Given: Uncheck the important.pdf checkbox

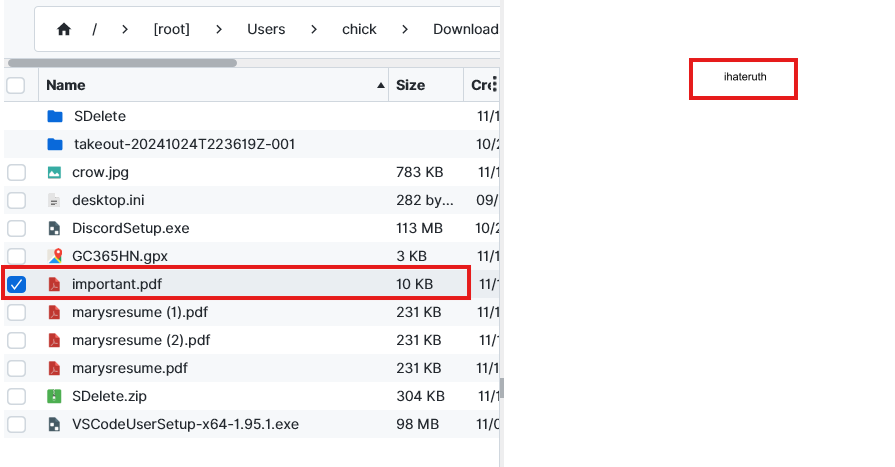Looking at the screenshot, I should (16, 284).
